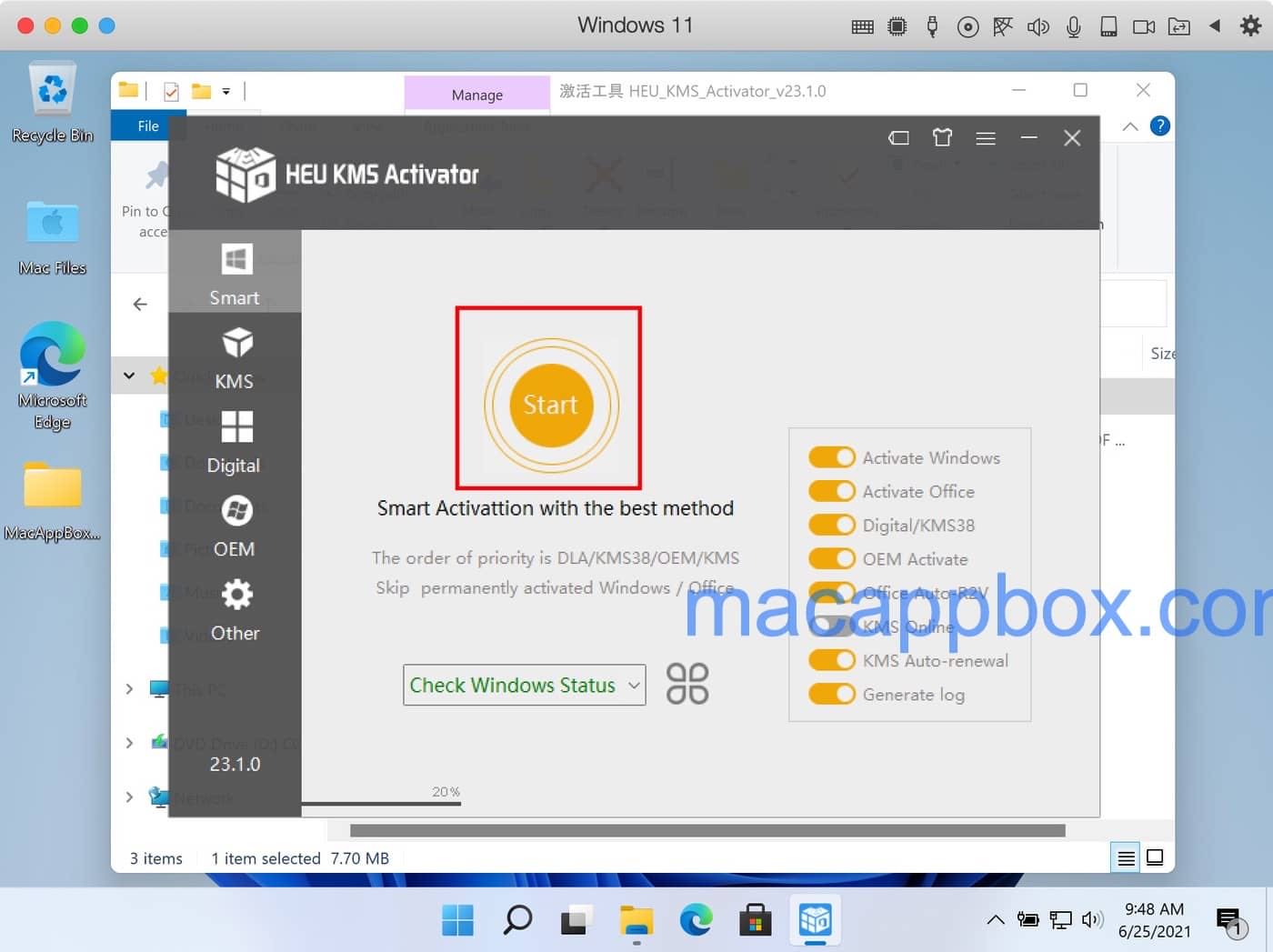The width and height of the screenshot is (1273, 952).
Task: Open Explorer help question mark icon
Action: [1159, 125]
